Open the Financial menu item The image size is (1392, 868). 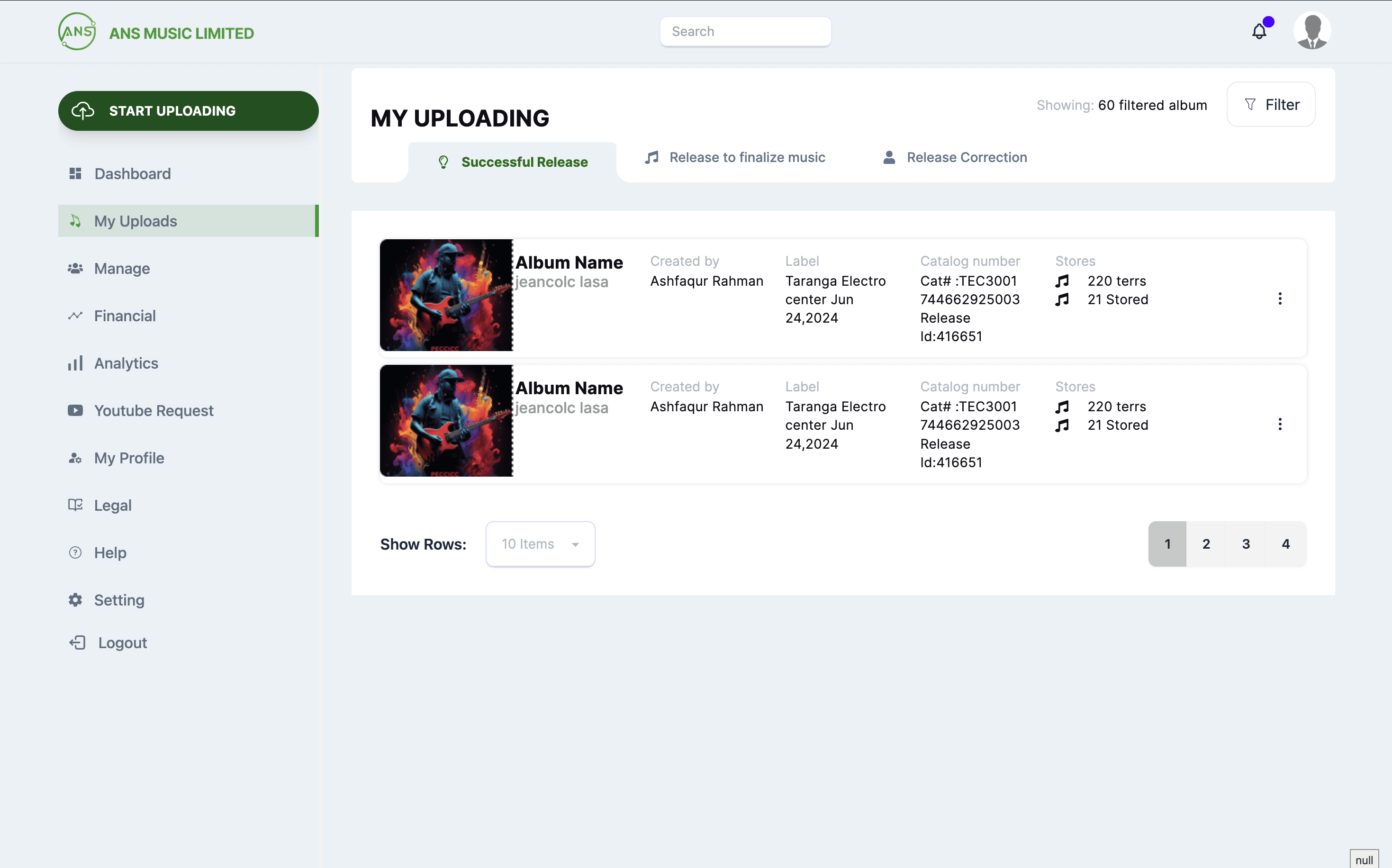click(x=125, y=316)
